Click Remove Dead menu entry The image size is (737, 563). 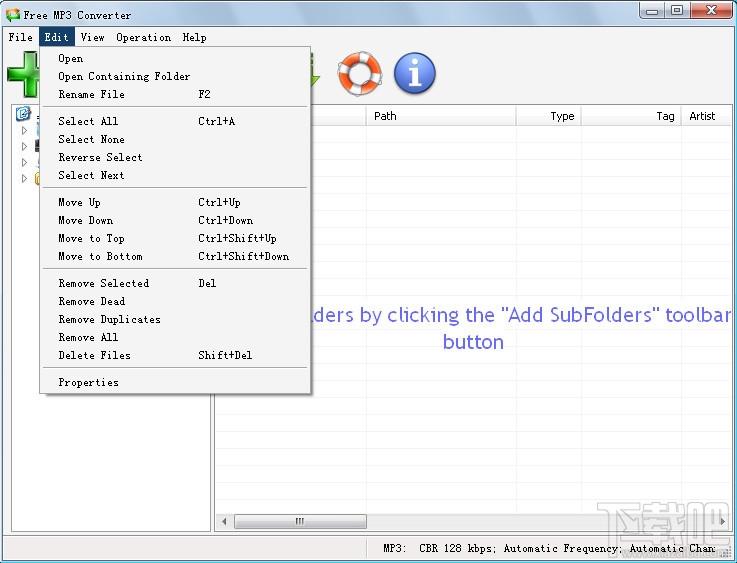click(x=175, y=301)
